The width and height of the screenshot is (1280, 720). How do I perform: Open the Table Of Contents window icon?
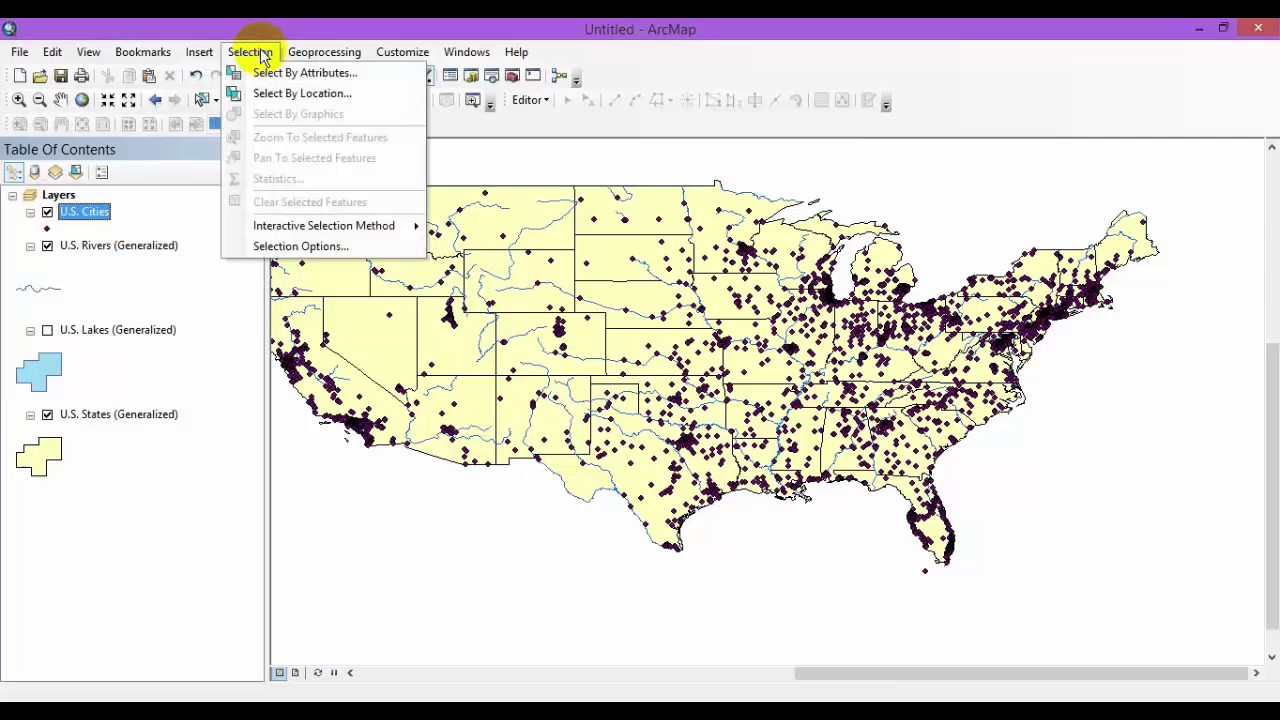(x=450, y=76)
